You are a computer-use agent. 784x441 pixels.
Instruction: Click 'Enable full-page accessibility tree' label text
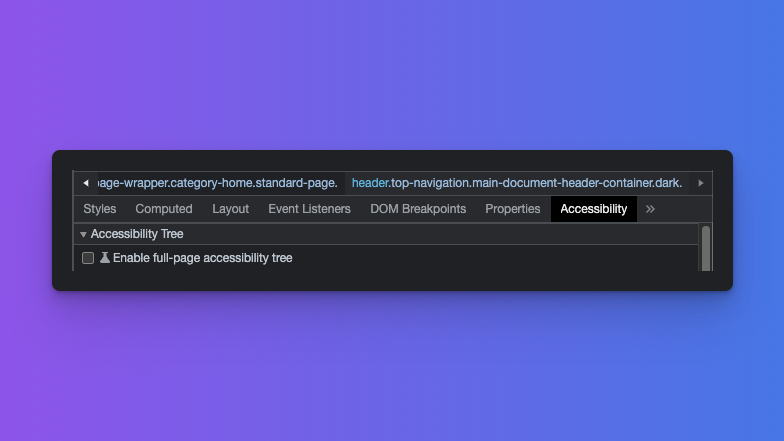[x=202, y=258]
